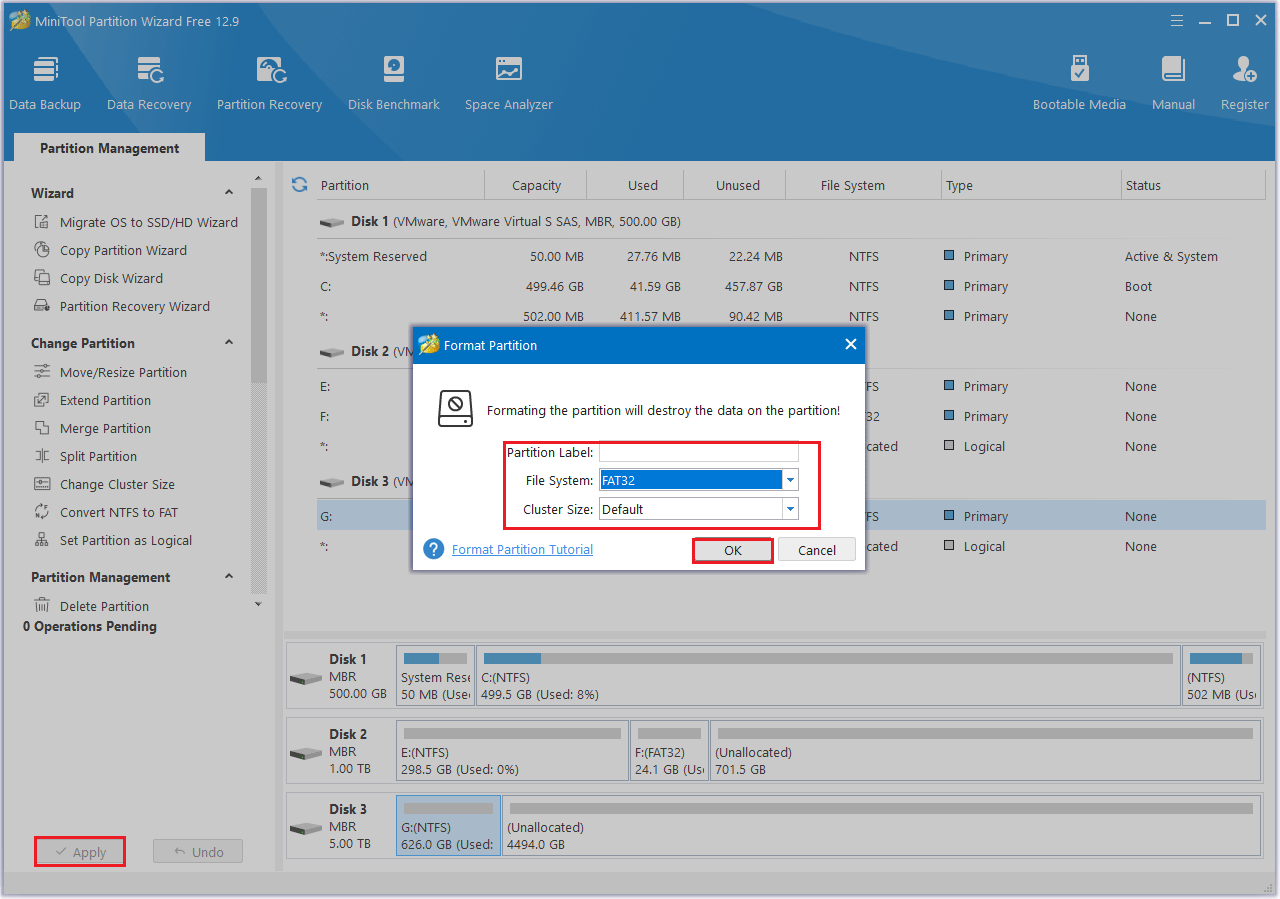The image size is (1280, 899).
Task: Switch to the Partition Management tab
Action: tap(108, 147)
